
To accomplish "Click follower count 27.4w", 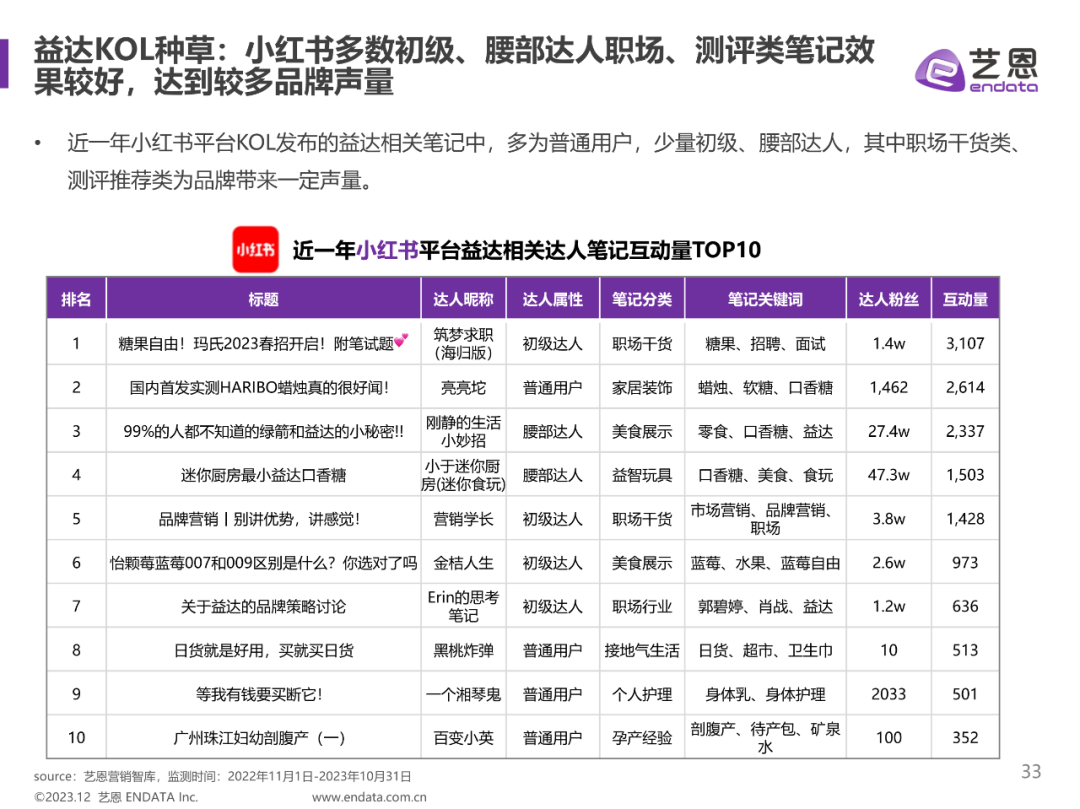I will (x=889, y=431).
